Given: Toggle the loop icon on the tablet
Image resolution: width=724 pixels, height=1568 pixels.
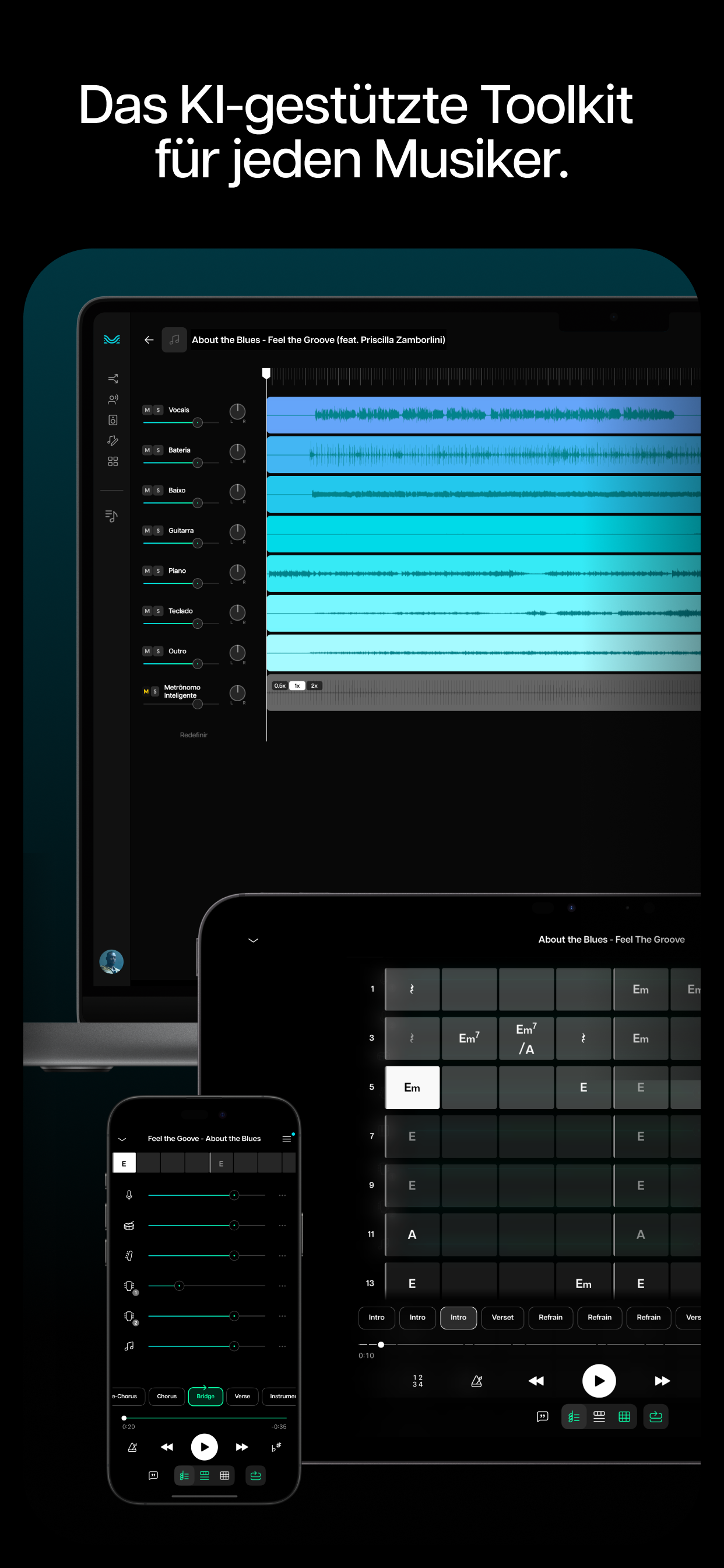Looking at the screenshot, I should (655, 1416).
